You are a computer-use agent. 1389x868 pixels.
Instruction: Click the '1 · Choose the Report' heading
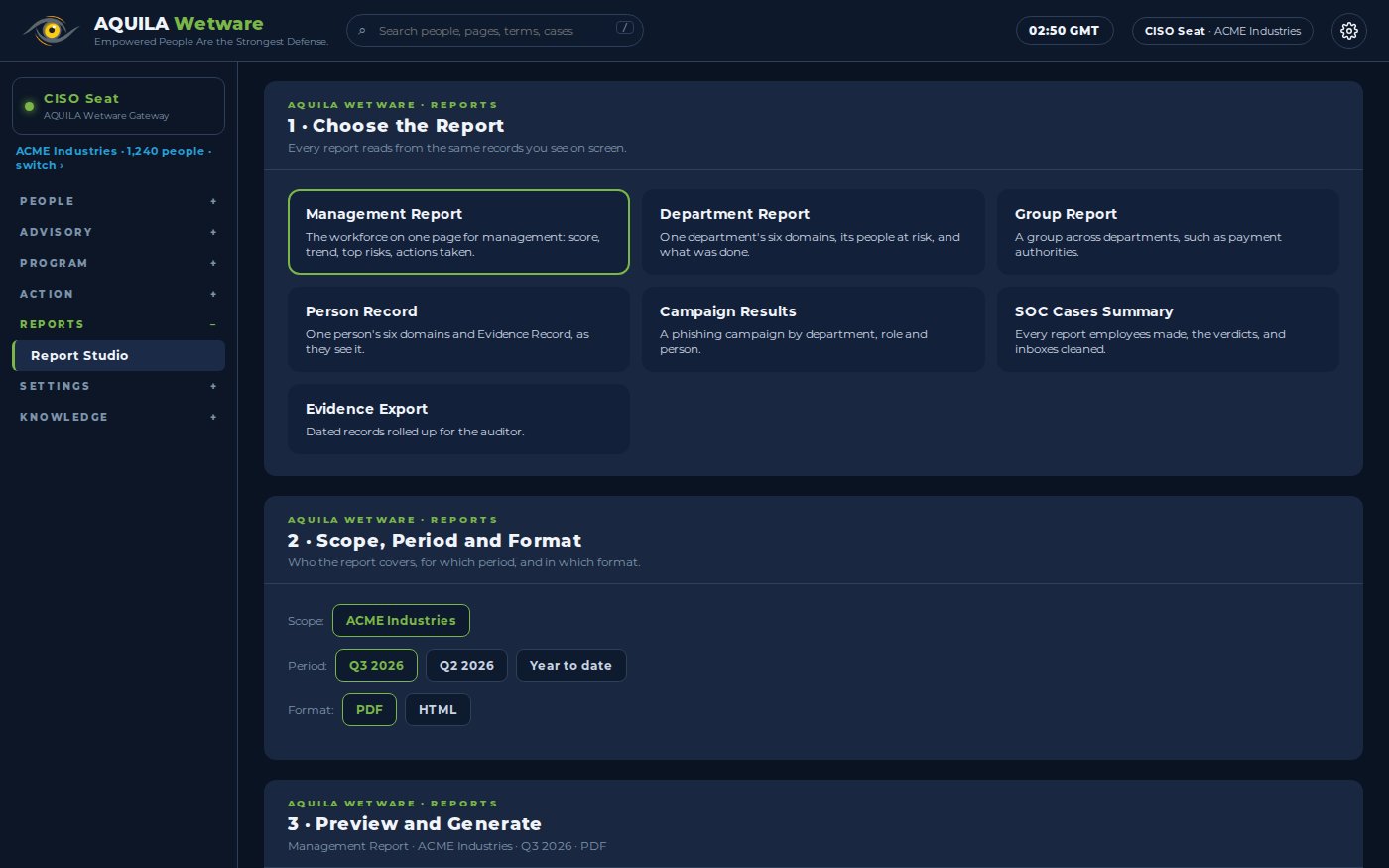click(x=396, y=126)
